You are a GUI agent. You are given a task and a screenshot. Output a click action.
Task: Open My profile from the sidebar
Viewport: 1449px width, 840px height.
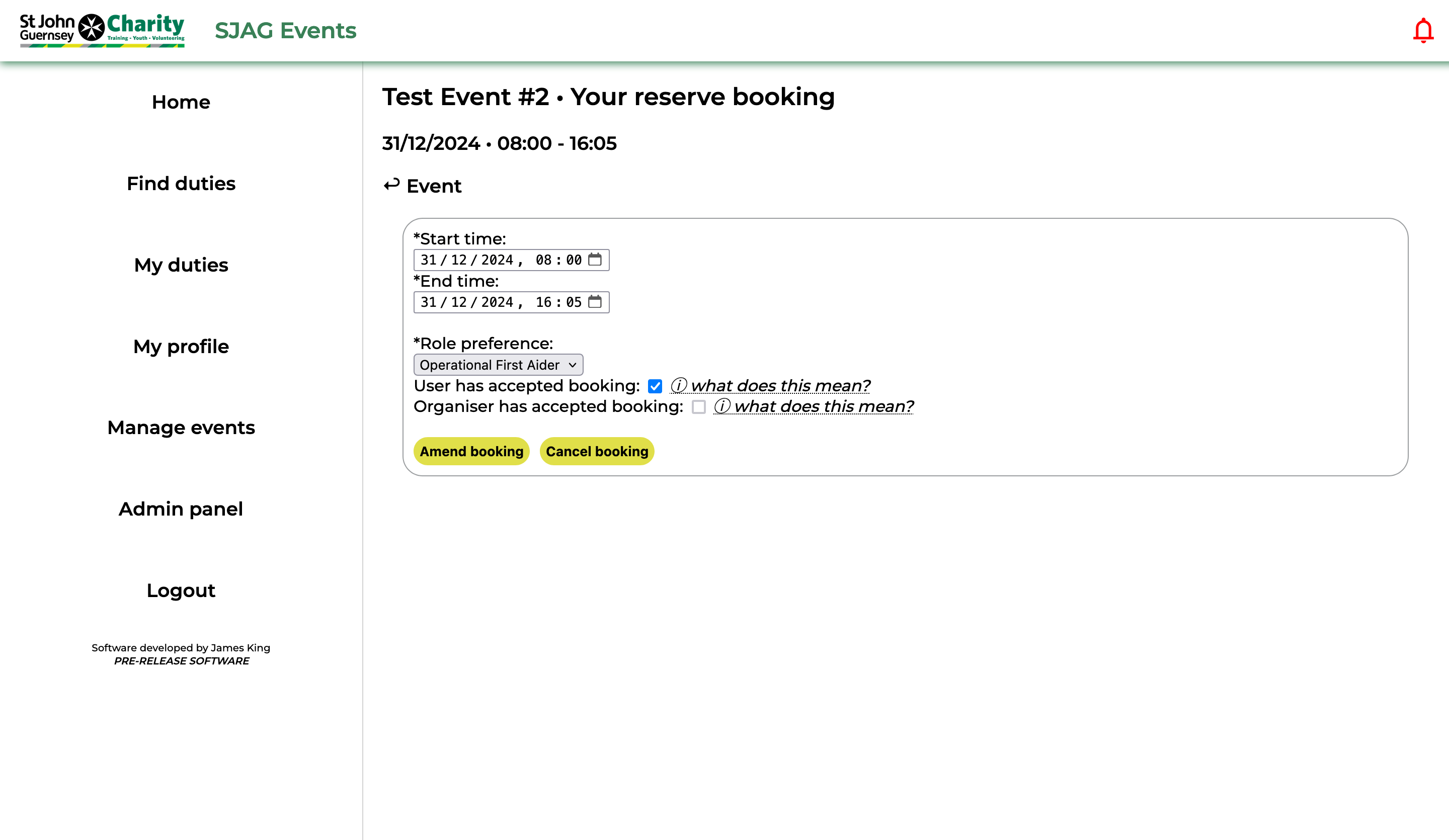coord(181,347)
